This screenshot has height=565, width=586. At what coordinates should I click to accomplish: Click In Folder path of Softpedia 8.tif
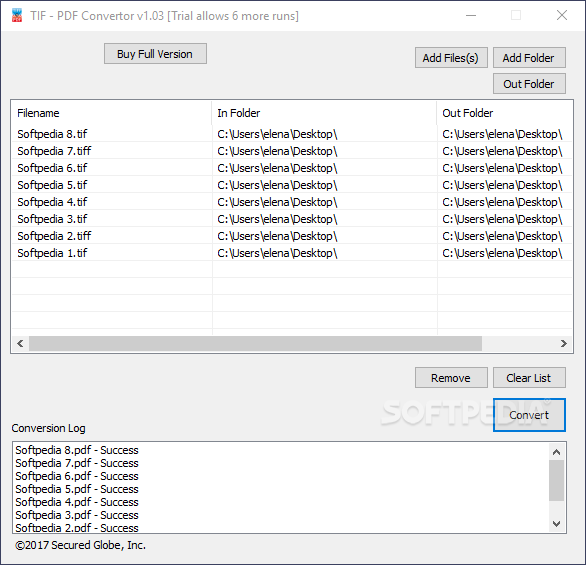[x=277, y=134]
